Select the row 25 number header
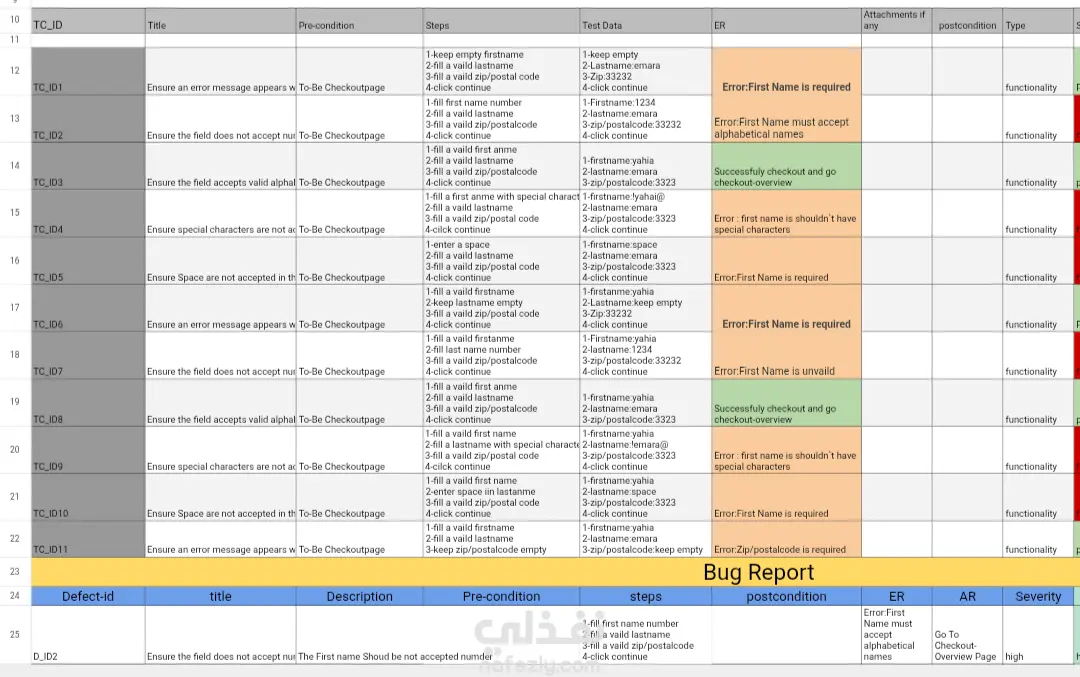Screen dimensions: 1080x677 pyautogui.click(x=15, y=634)
